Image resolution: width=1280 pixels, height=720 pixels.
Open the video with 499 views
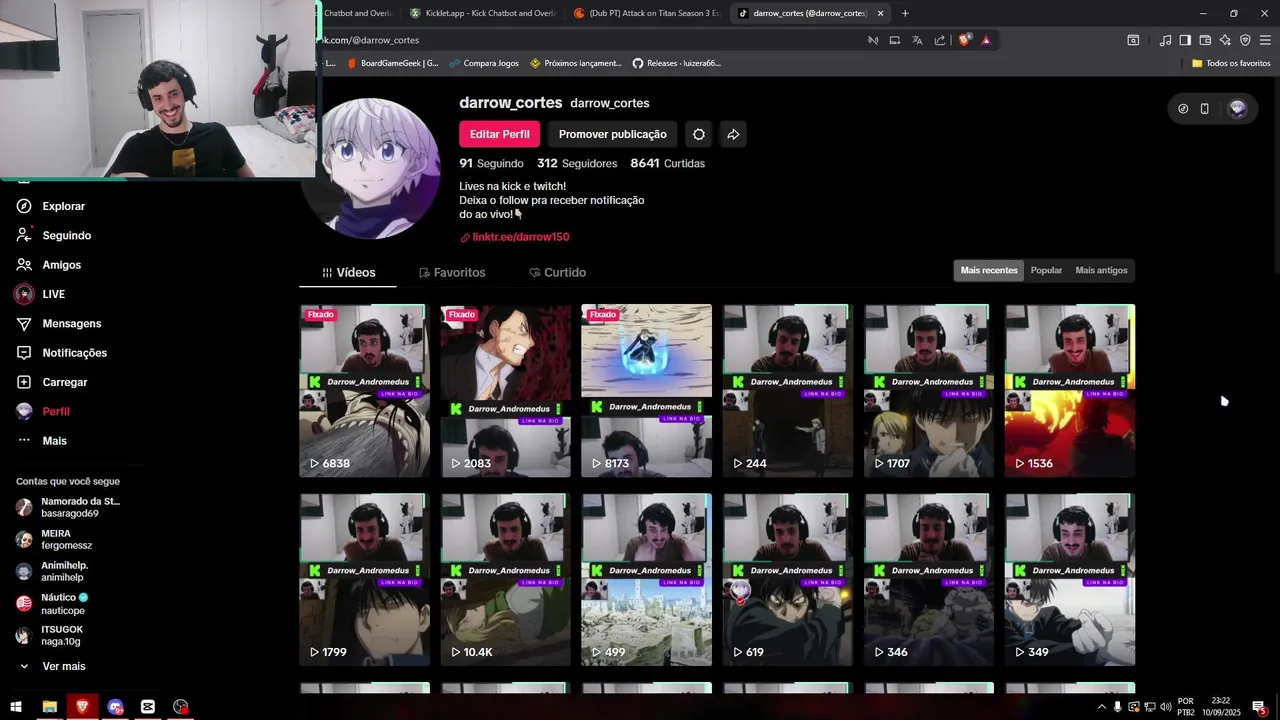[x=647, y=579]
